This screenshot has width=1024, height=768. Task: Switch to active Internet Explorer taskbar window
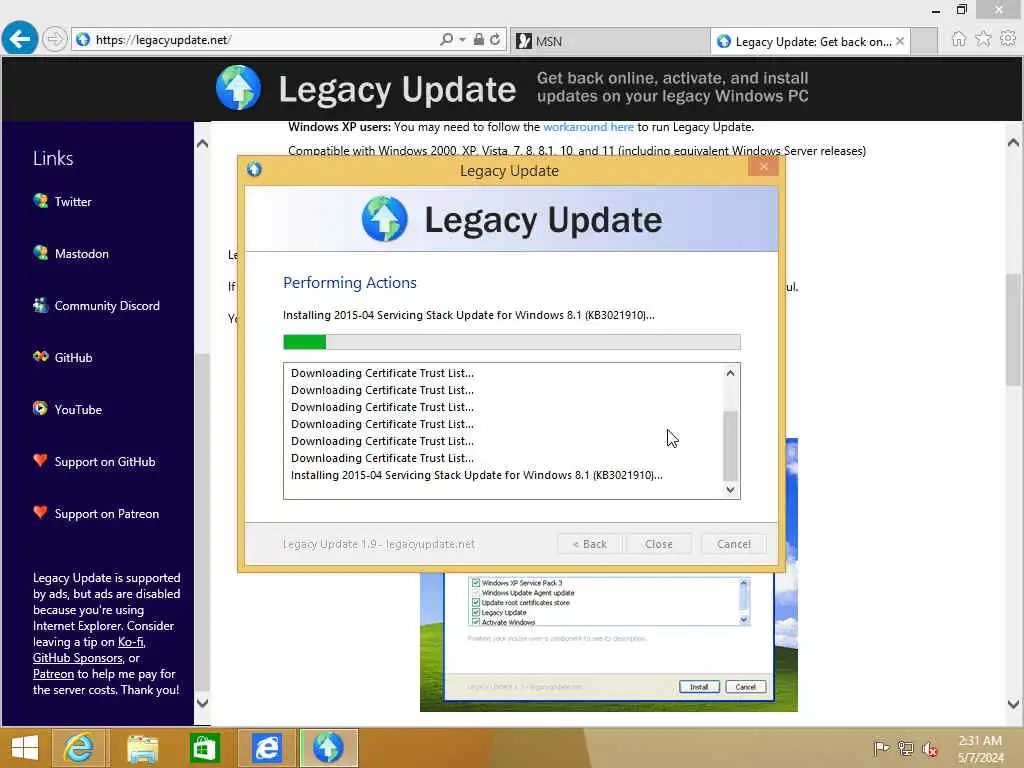point(266,748)
